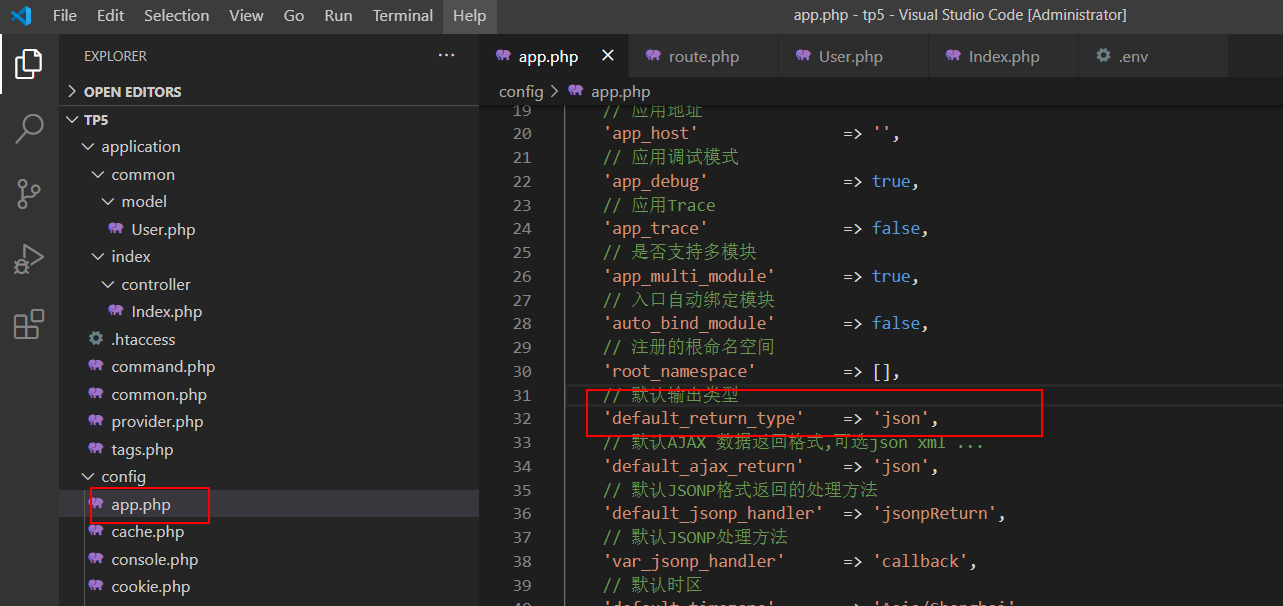
Task: Collapse the model folder
Action: coord(269,201)
